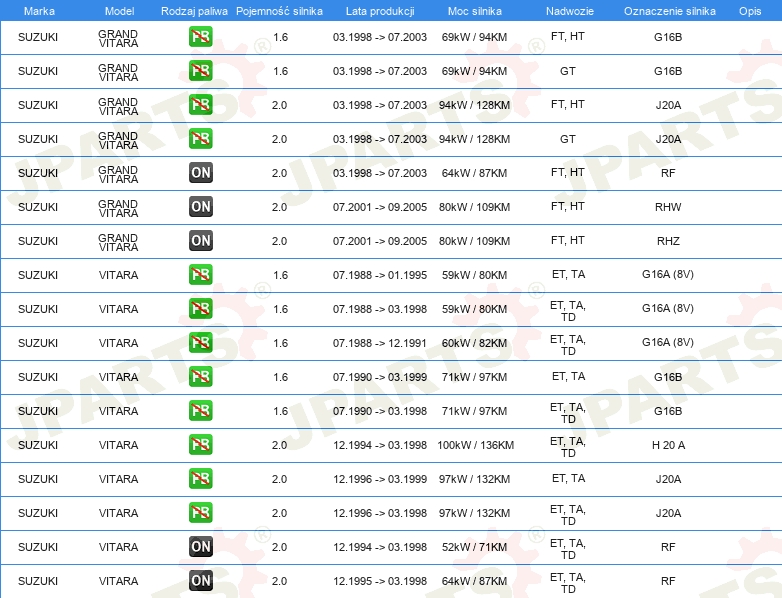This screenshot has height=598, width=782.
Task: Click diesel ON icon in the RHW row
Action: pos(200,206)
